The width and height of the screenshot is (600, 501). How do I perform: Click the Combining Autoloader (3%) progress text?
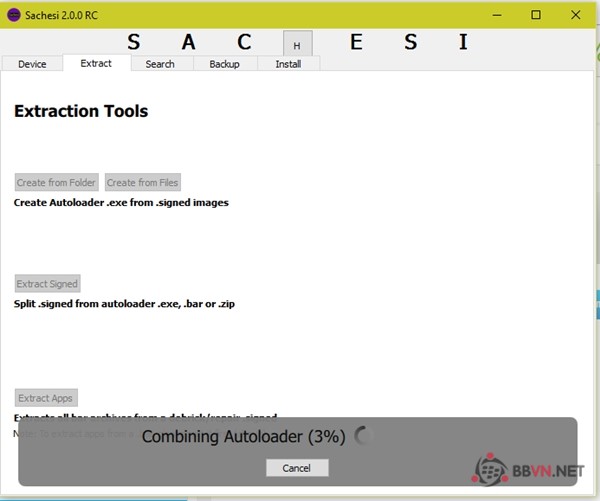click(x=243, y=437)
